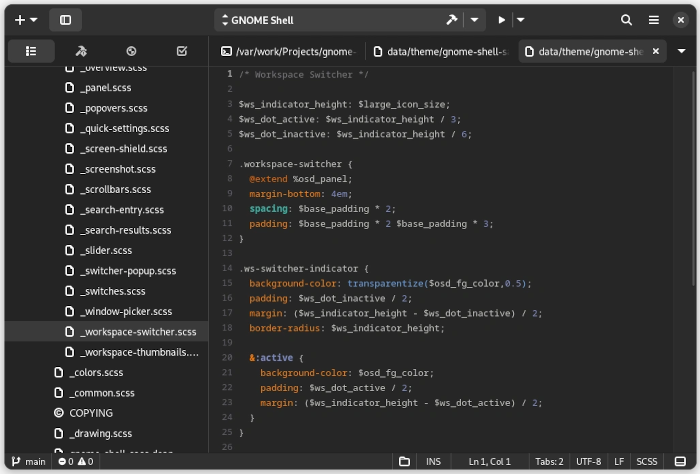This screenshot has width=700, height=474.
Task: Open _panel.scss in the file tree
Action: [105, 88]
